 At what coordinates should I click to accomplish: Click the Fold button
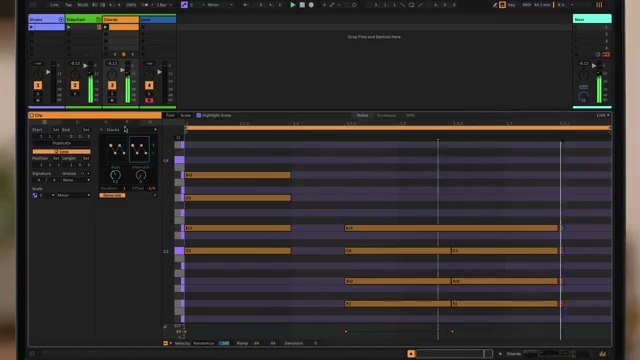(x=170, y=115)
